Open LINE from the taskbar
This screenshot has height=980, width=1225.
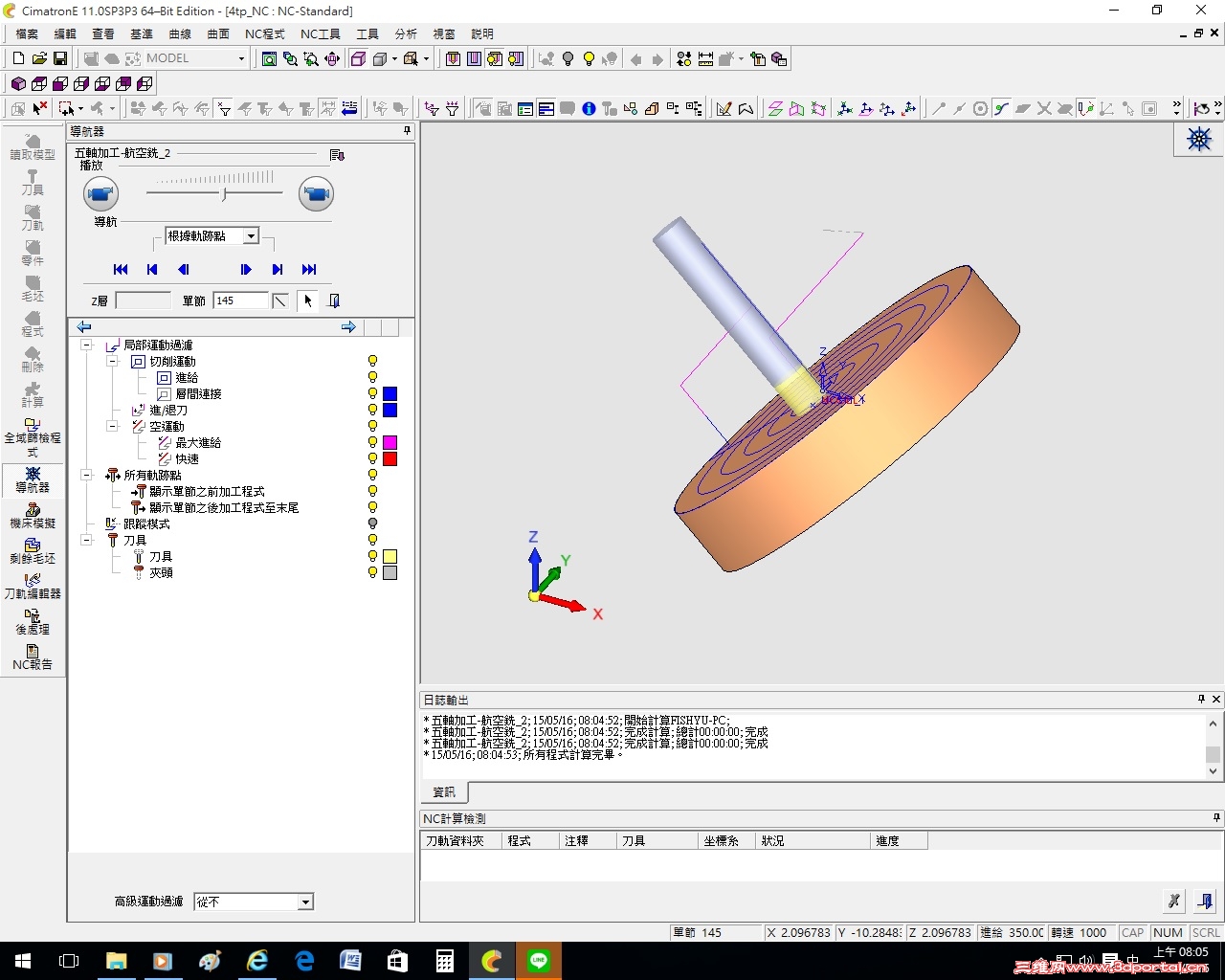(x=539, y=961)
